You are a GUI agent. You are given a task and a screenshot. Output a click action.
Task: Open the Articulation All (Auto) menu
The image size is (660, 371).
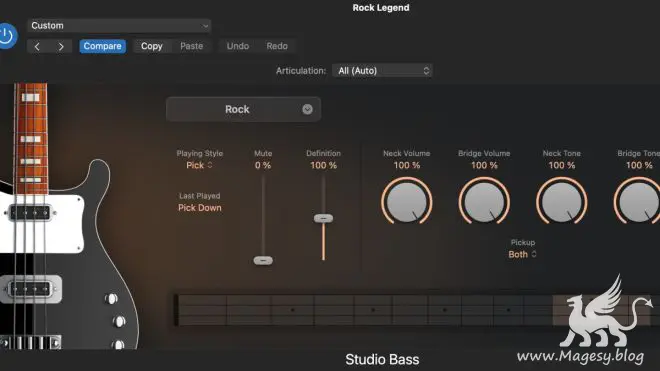[x=382, y=71]
